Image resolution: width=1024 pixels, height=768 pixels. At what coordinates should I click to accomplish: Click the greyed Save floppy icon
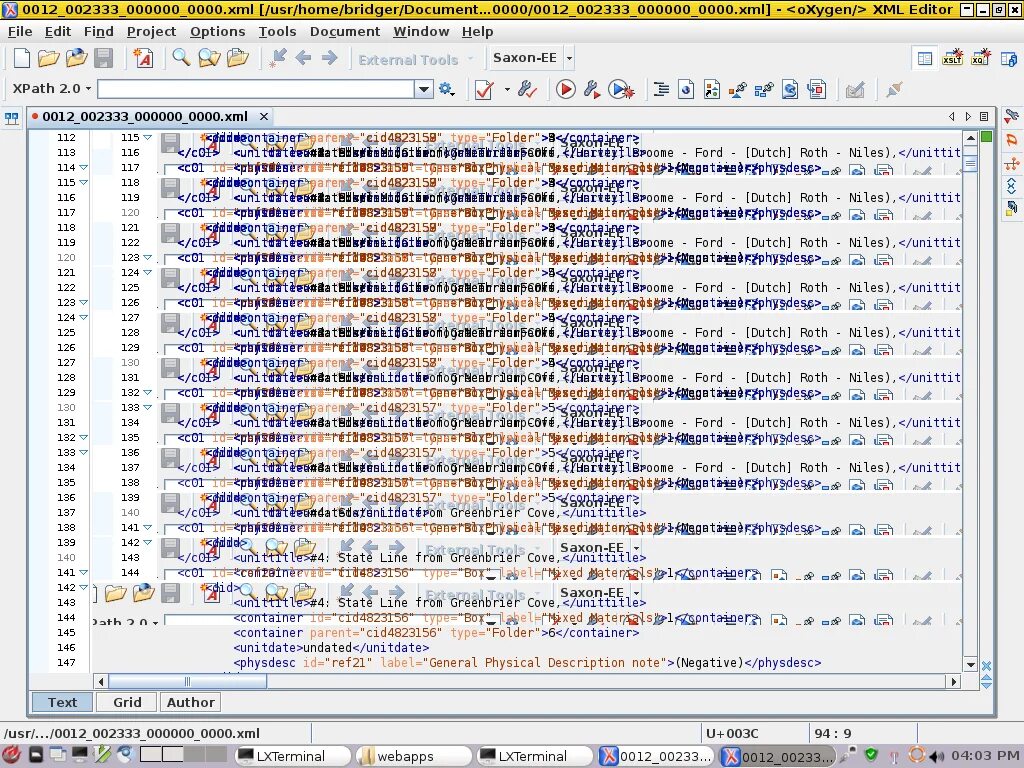pyautogui.click(x=104, y=58)
